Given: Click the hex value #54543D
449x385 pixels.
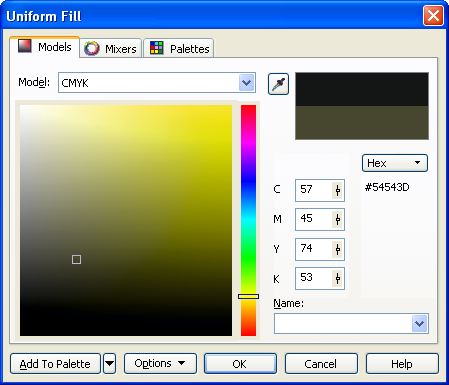Looking at the screenshot, I should coord(387,187).
